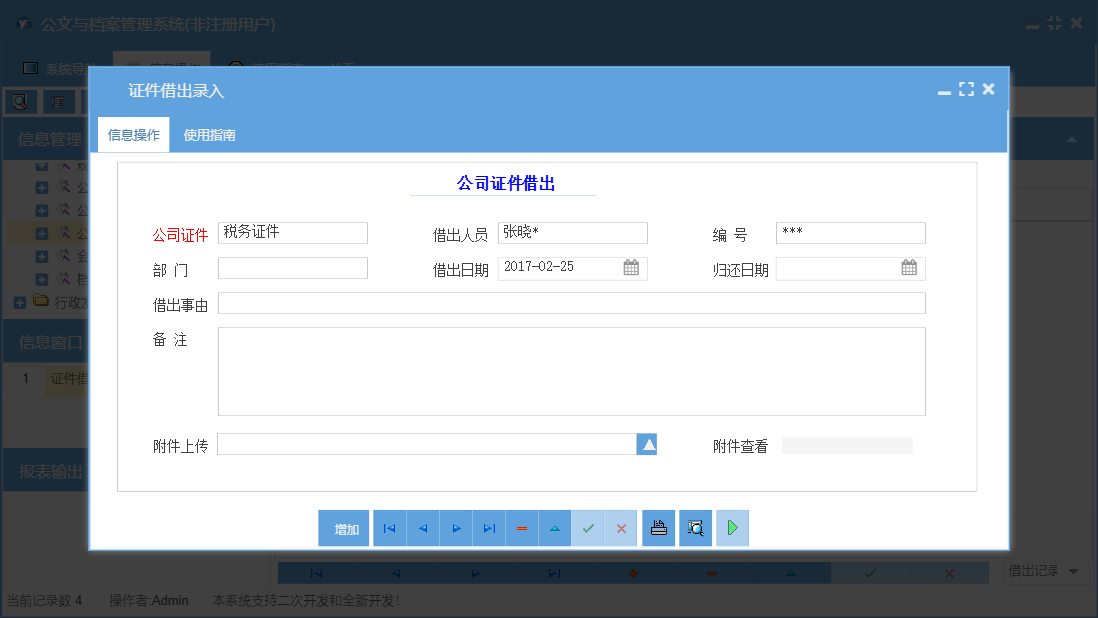Navigate to the first record
Image resolution: width=1098 pixels, height=618 pixels.
coord(389,528)
